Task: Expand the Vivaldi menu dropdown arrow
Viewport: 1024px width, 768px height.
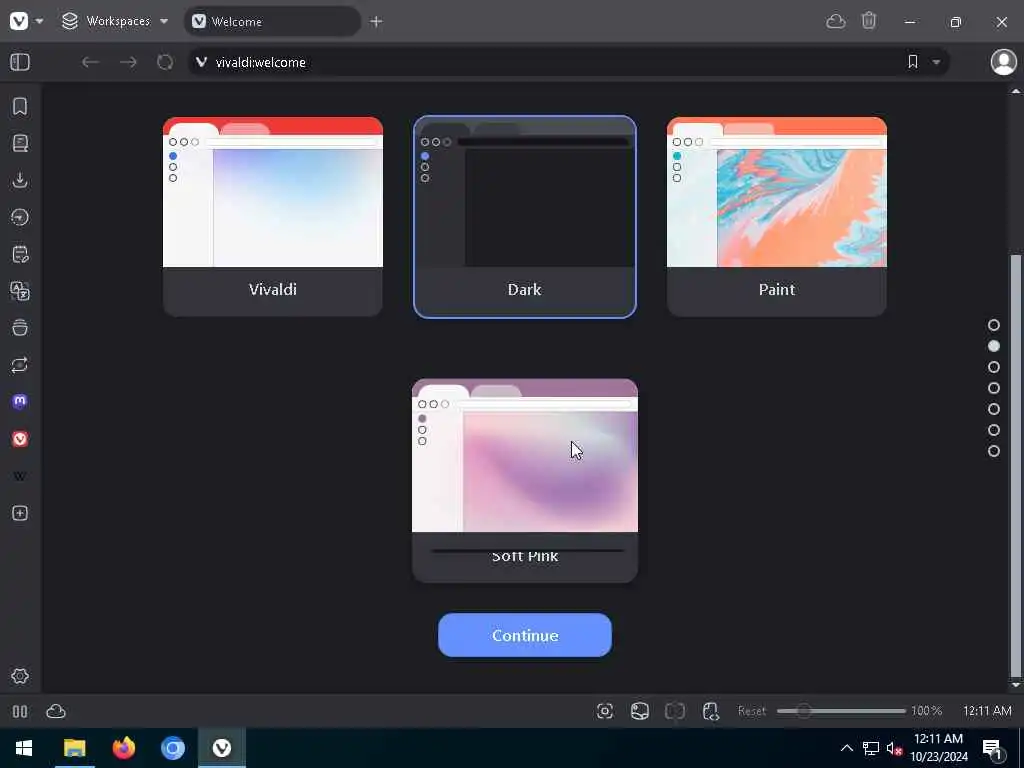Action: [39, 22]
